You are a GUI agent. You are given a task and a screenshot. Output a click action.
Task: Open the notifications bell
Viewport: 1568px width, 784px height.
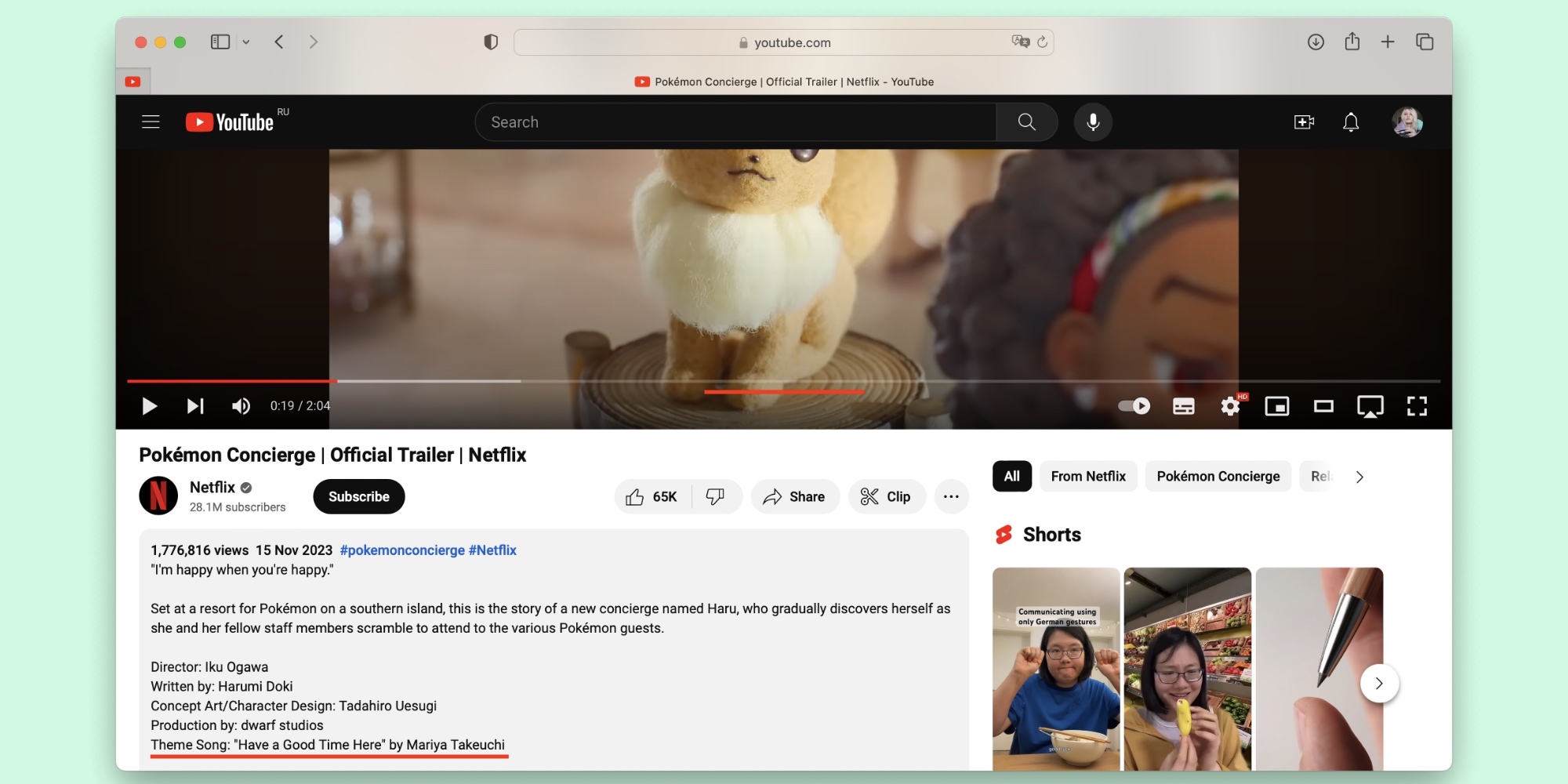tap(1351, 122)
